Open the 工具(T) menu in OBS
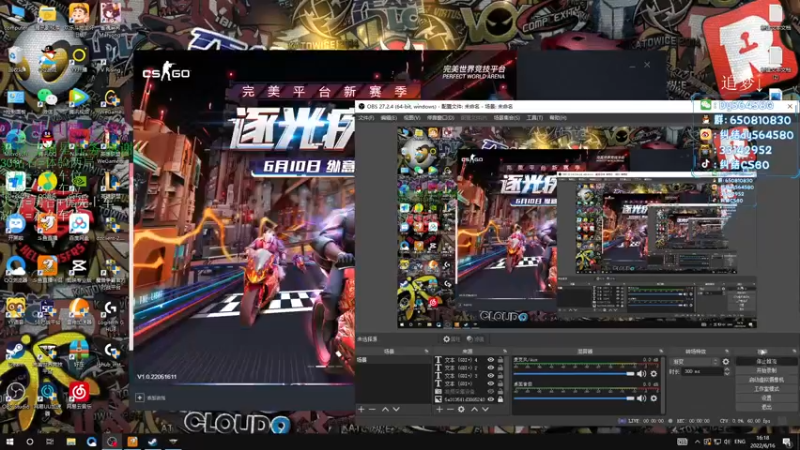The height and width of the screenshot is (450, 800). point(535,118)
